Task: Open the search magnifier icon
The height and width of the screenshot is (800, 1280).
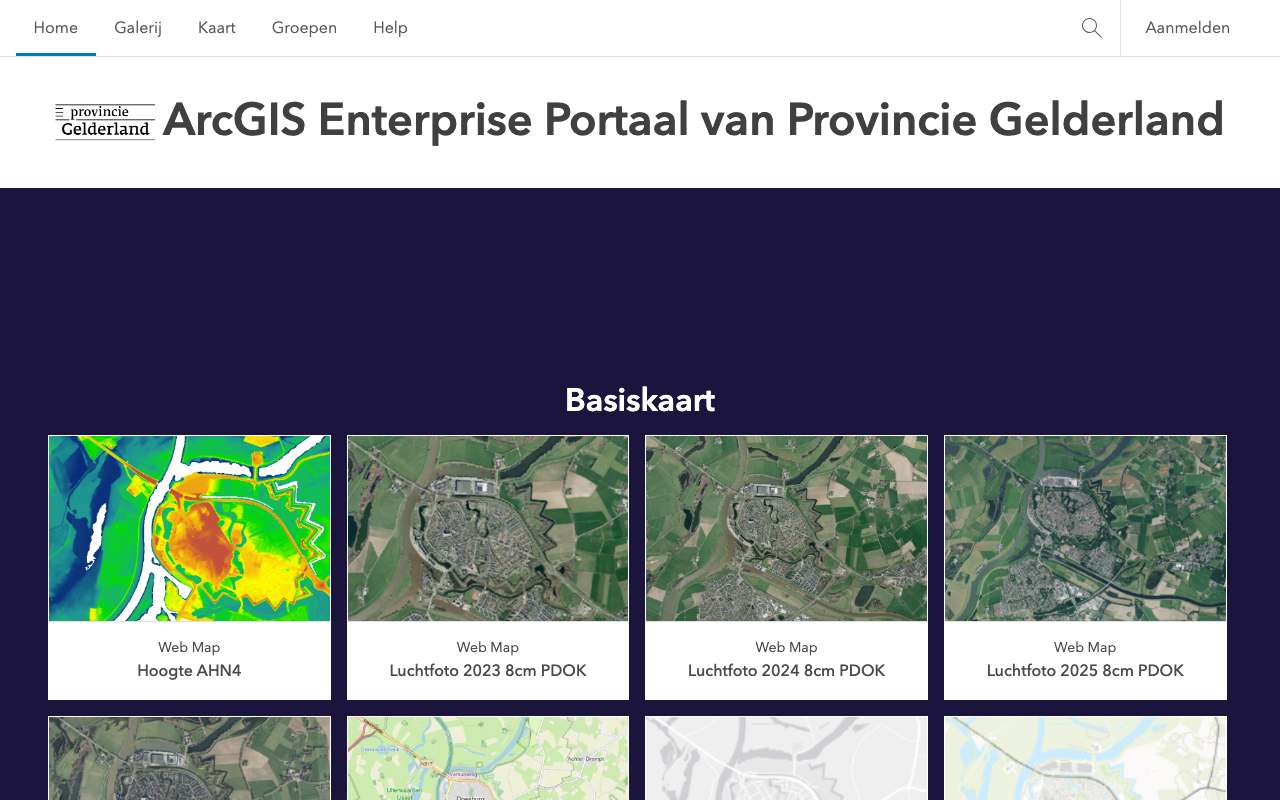Action: click(1092, 28)
